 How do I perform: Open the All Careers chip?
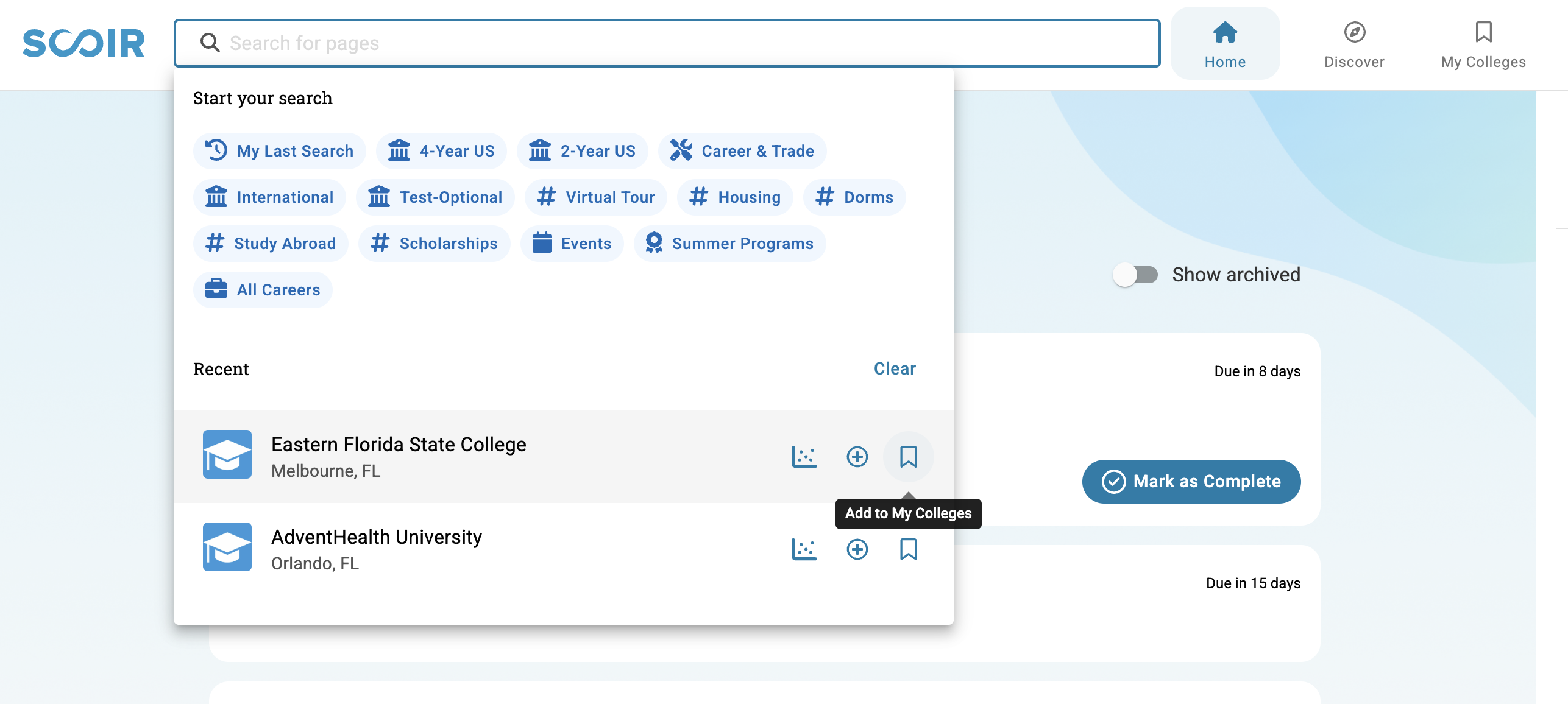(x=263, y=289)
